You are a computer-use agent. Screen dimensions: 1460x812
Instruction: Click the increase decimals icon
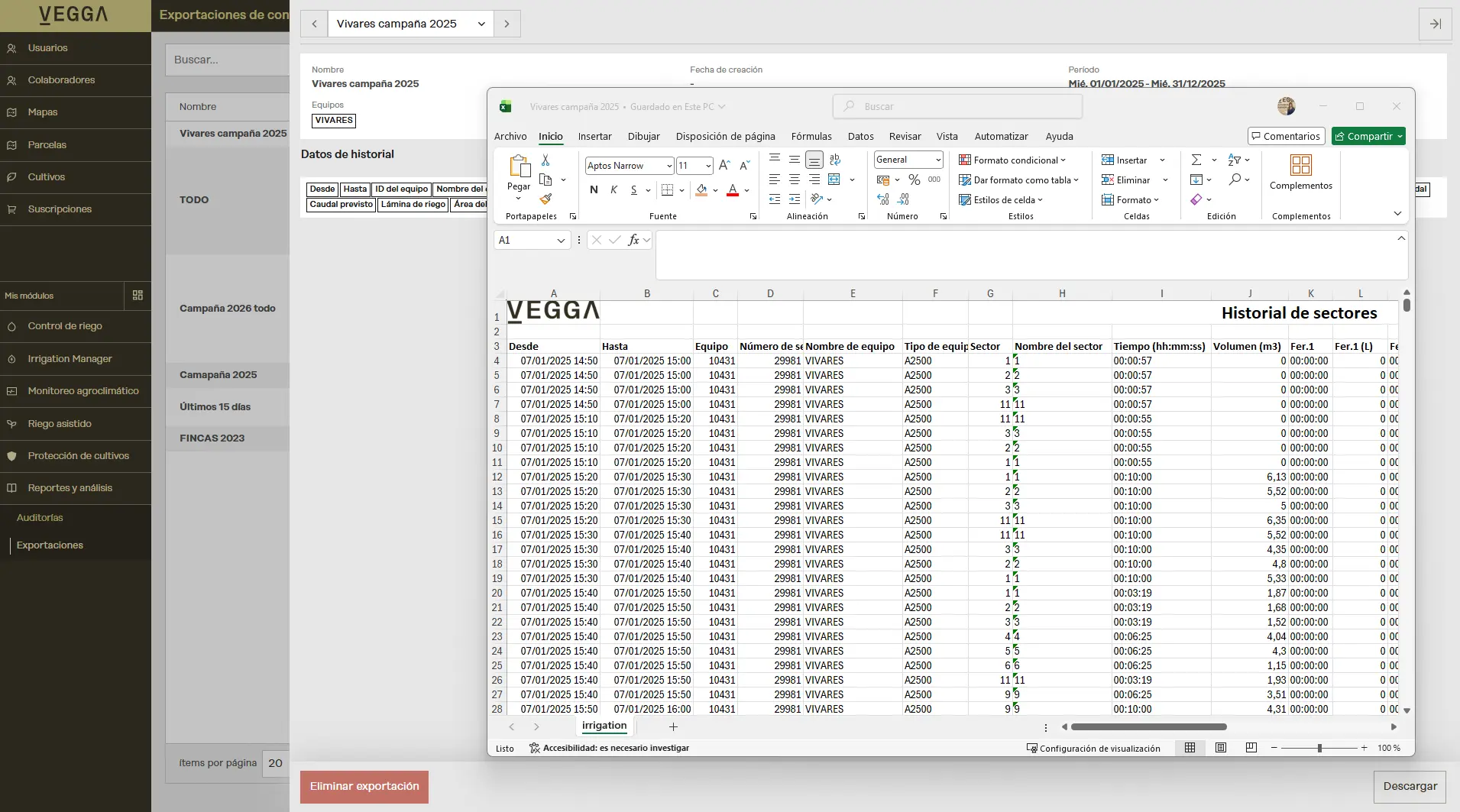883,199
